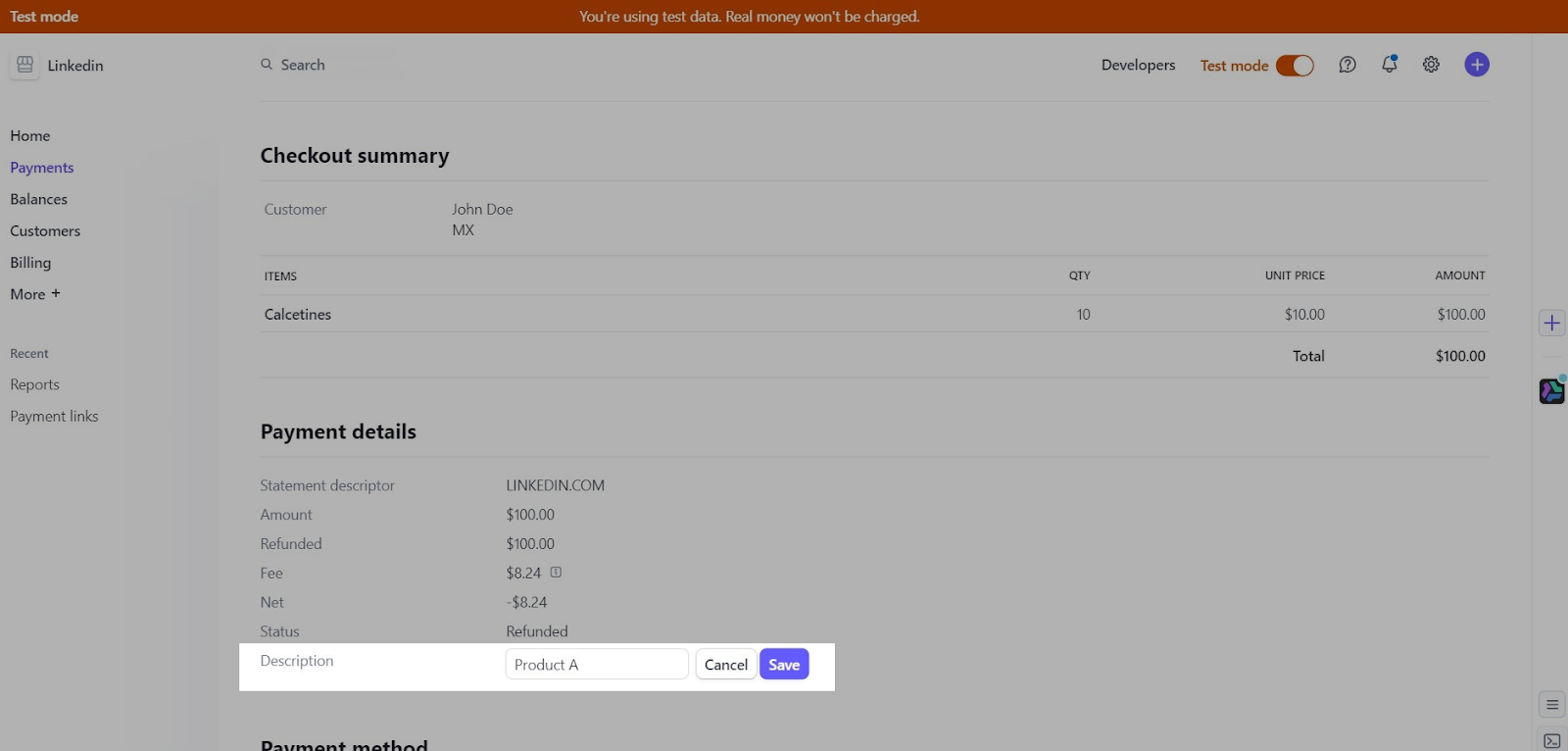
Task: Cancel the description edit
Action: pyautogui.click(x=726, y=665)
